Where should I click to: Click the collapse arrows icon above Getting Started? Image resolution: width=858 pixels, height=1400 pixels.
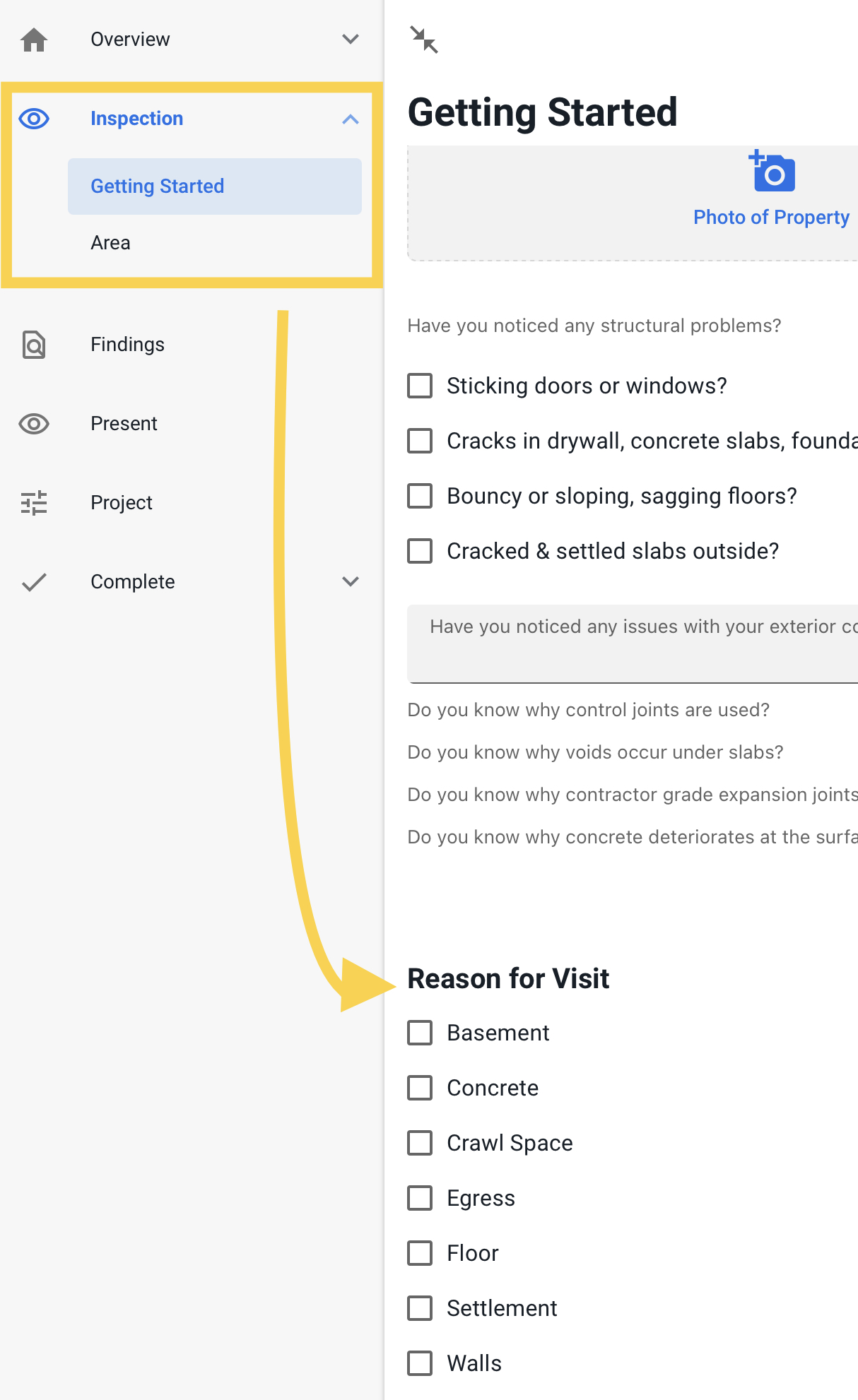tap(424, 40)
